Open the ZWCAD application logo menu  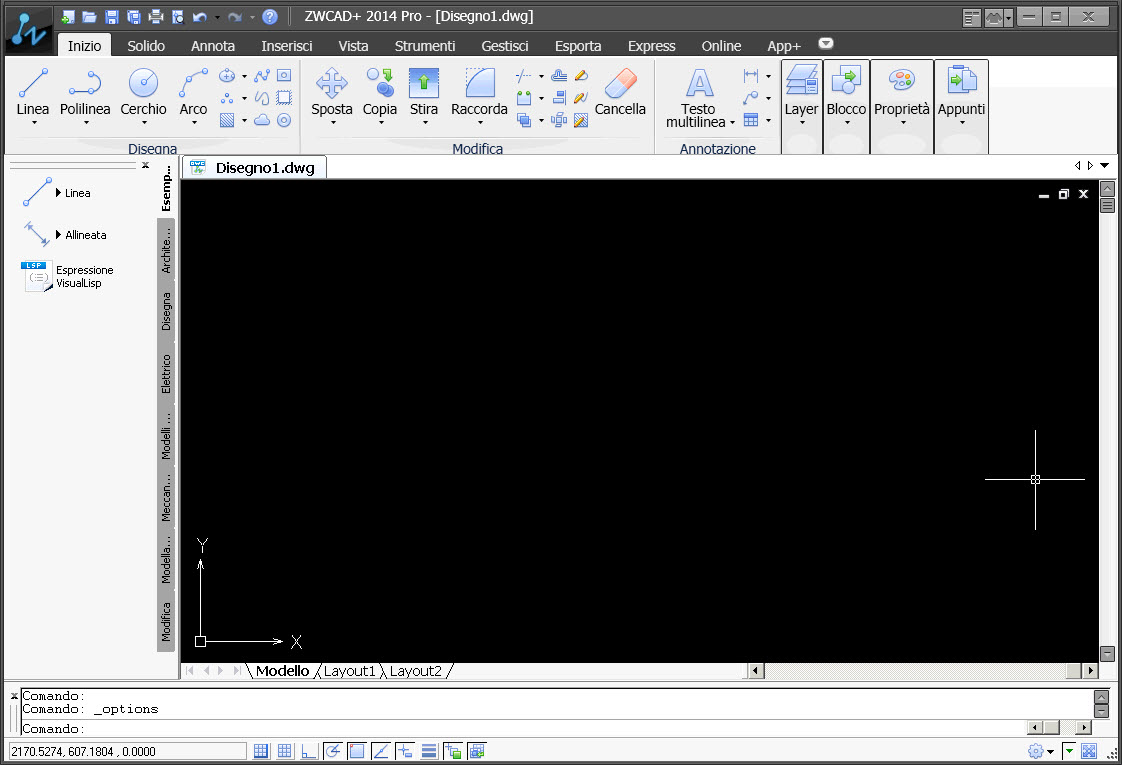[29, 31]
